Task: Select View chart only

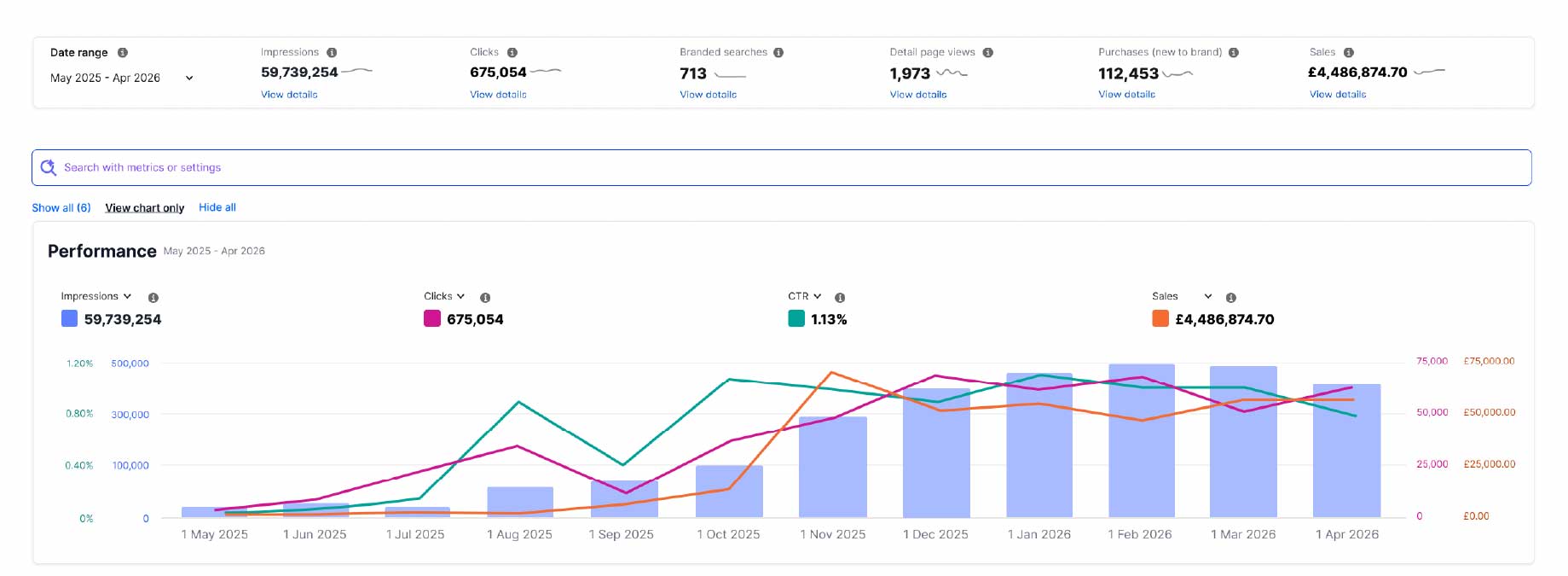Action: click(145, 207)
